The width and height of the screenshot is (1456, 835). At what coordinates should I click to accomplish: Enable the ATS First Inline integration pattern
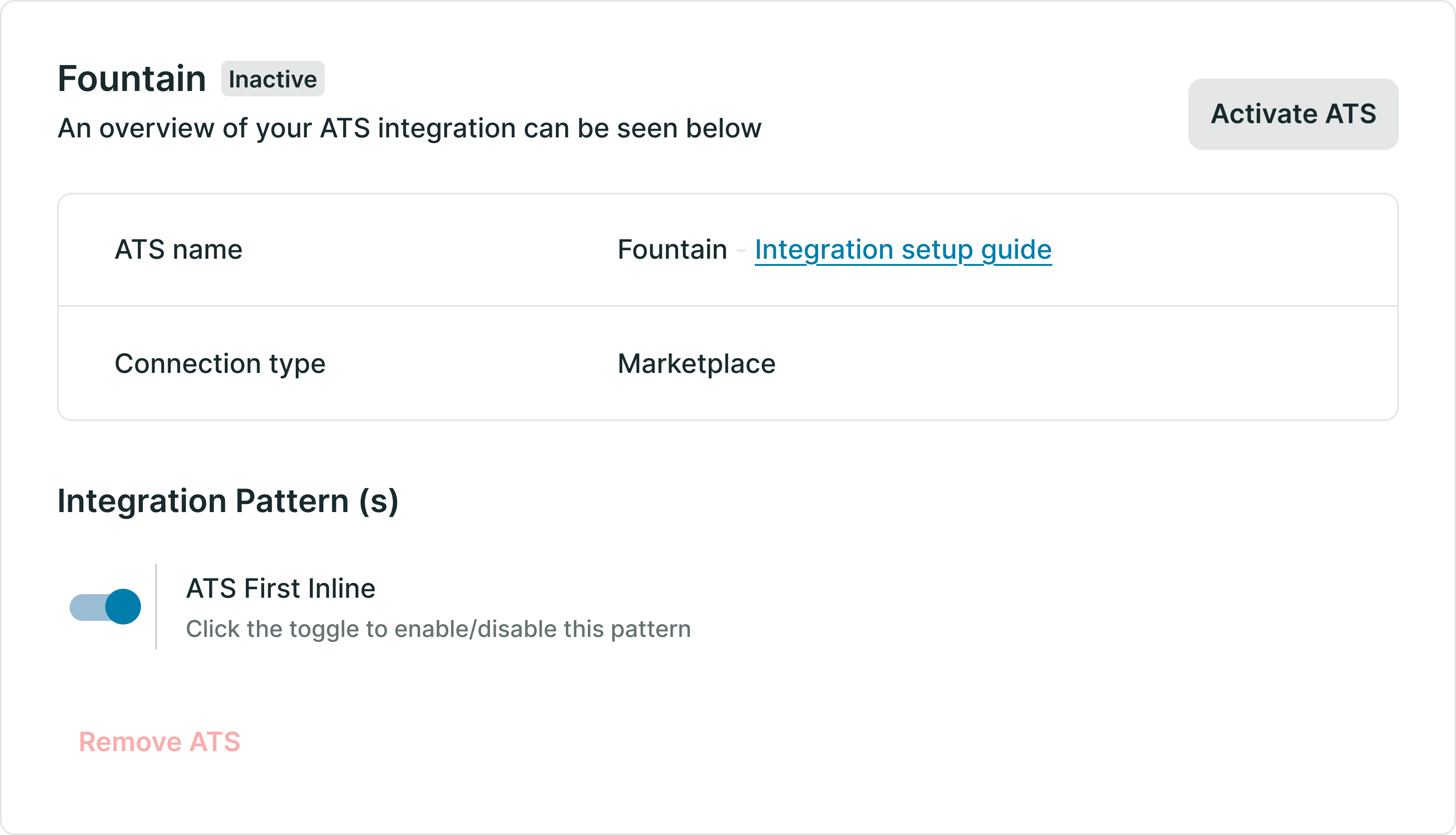click(x=105, y=606)
